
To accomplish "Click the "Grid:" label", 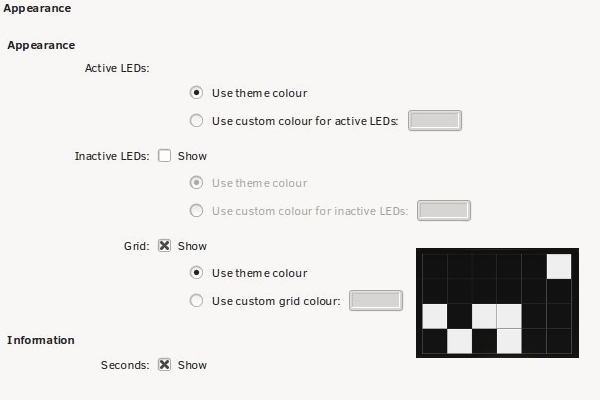I will coord(136,246).
